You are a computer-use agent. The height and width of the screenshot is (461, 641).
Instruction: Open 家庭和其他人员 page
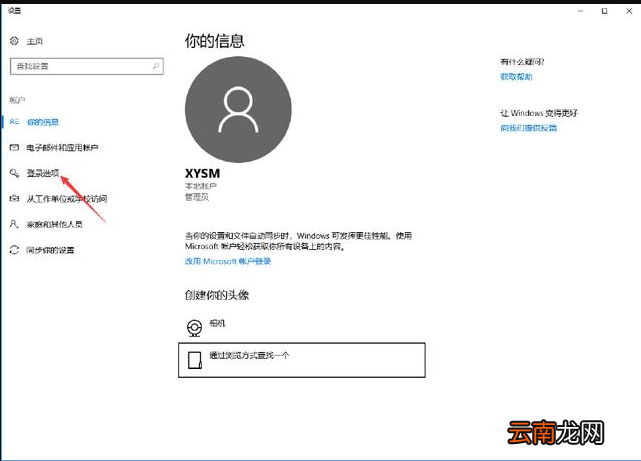pyautogui.click(x=54, y=224)
